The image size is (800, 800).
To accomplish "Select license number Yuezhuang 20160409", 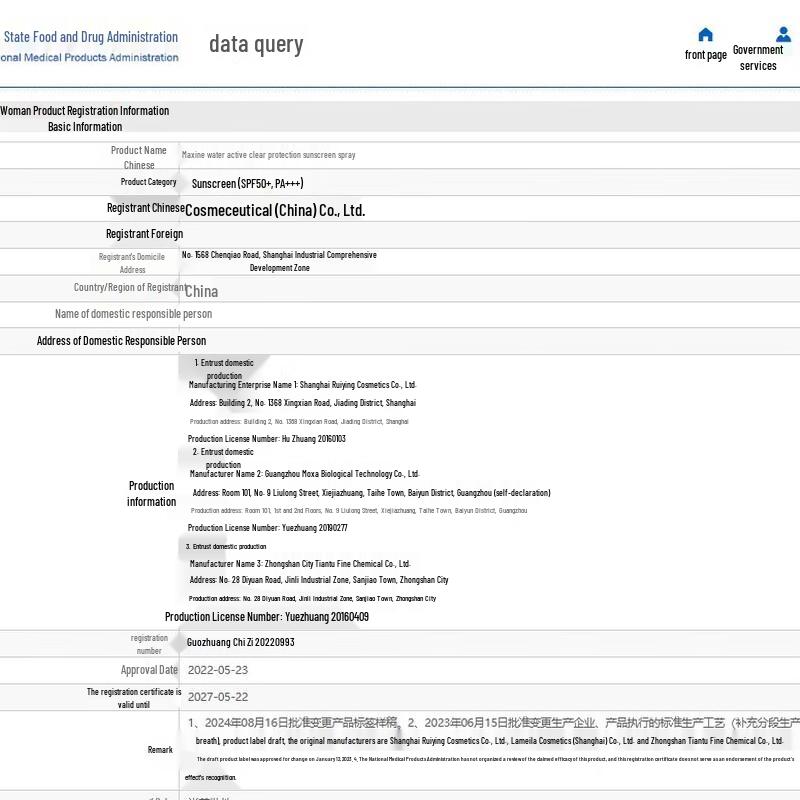I will (x=266, y=617).
